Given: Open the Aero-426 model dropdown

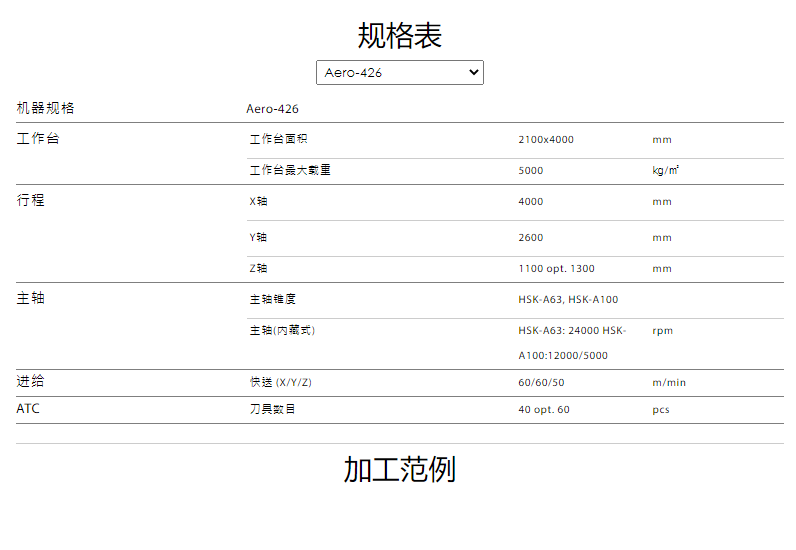Looking at the screenshot, I should (400, 73).
